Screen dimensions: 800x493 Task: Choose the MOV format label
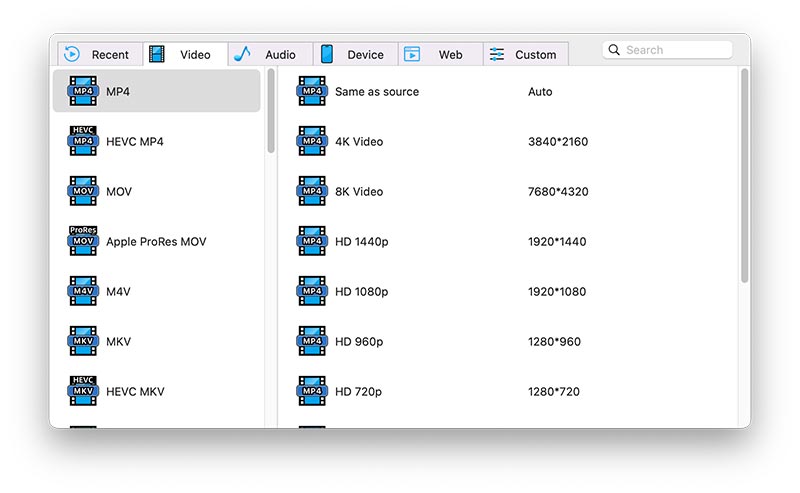pyautogui.click(x=119, y=191)
